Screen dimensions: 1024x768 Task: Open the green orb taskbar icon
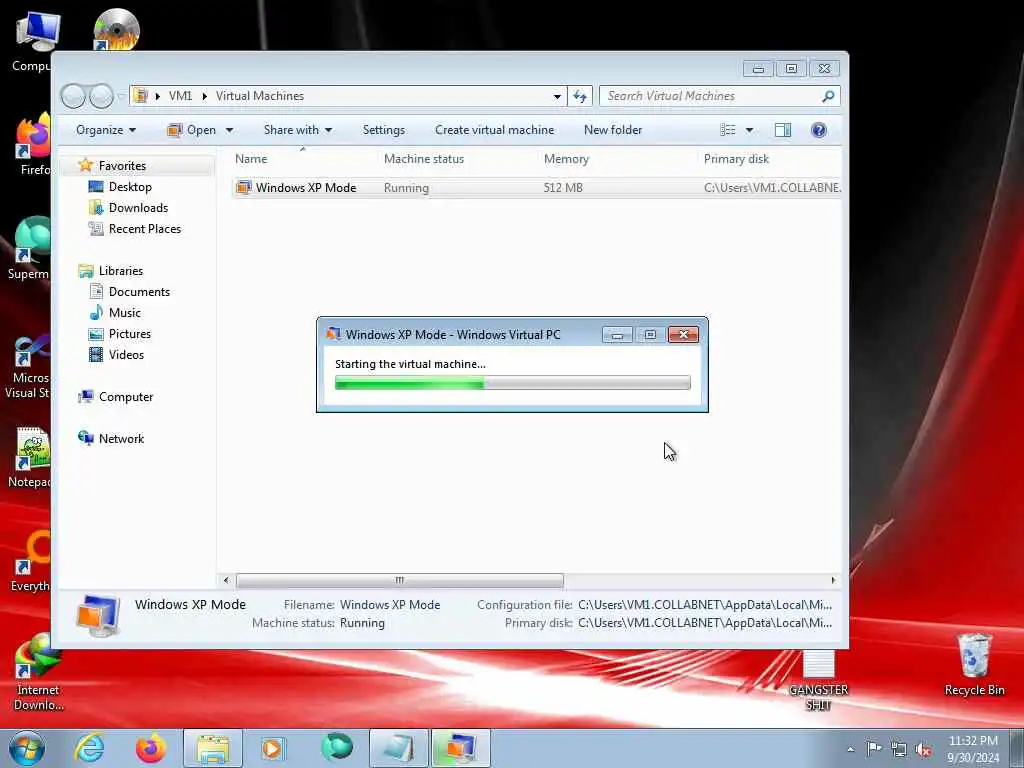pos(336,747)
